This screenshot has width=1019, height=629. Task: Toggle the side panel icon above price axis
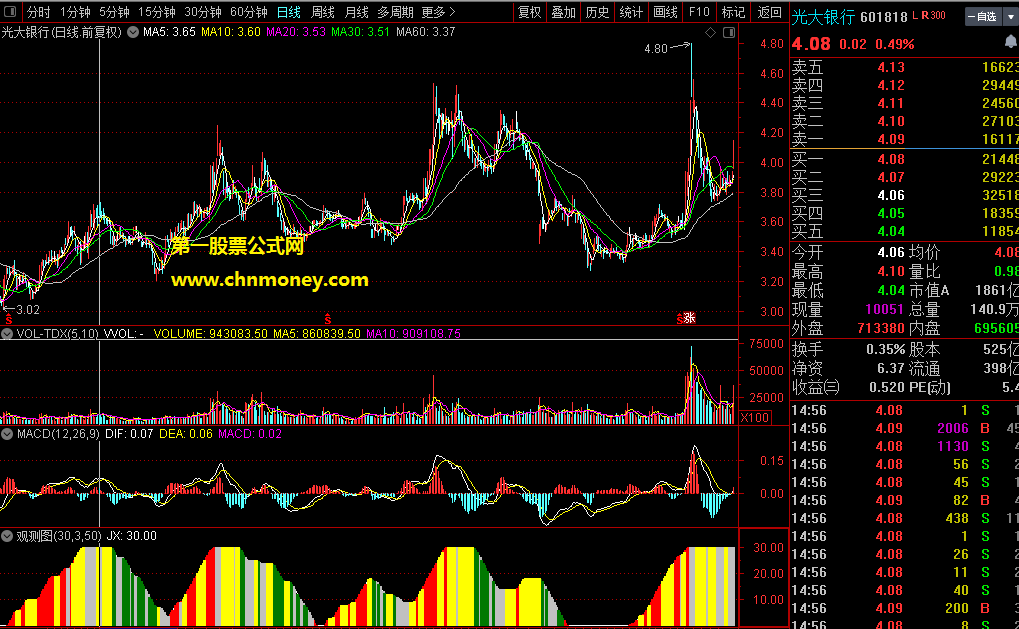(729, 32)
